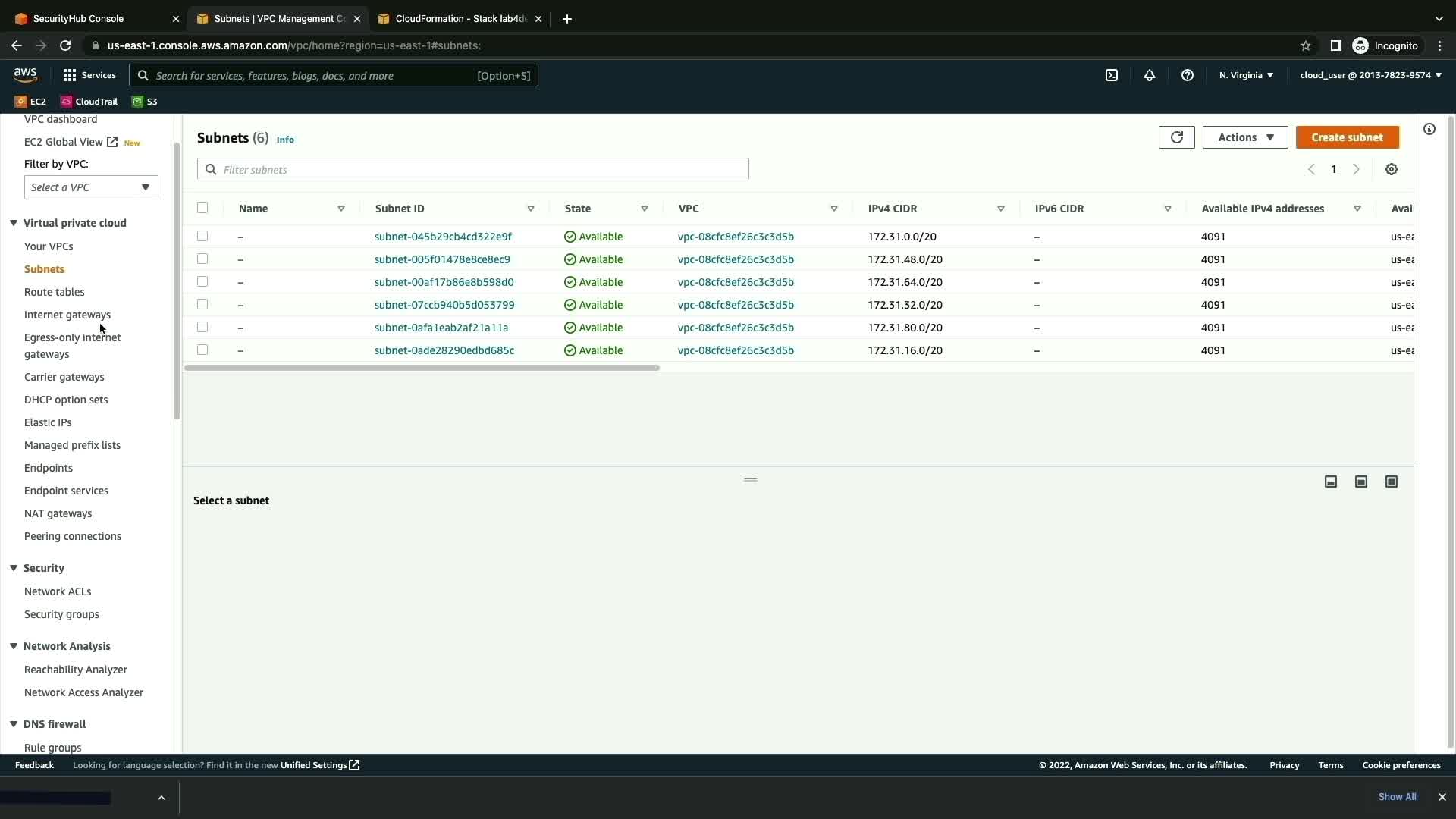Select checkbox for subnet-045b29cb4cd322e9f
The height and width of the screenshot is (819, 1456).
[202, 236]
